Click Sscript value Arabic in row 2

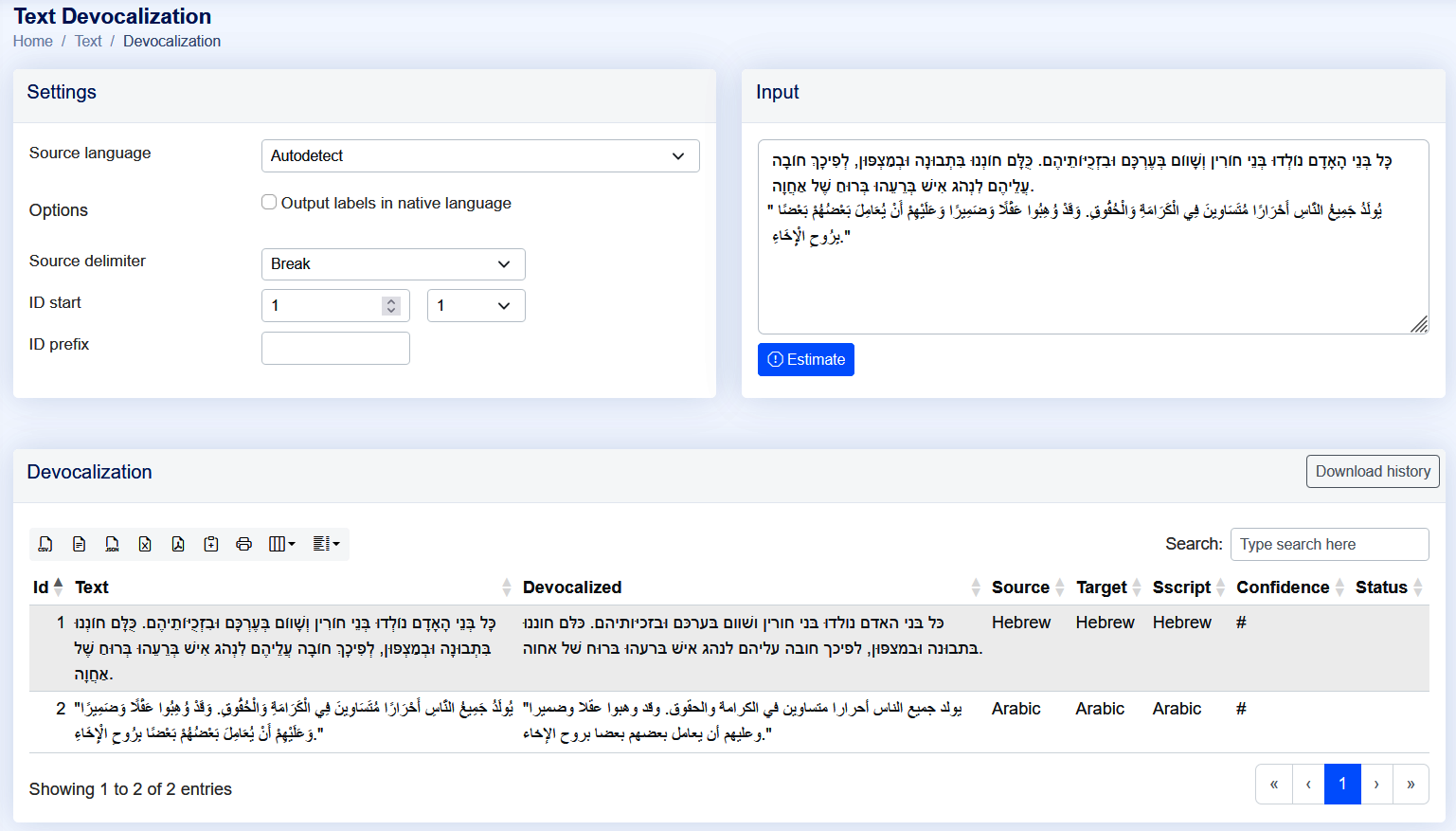pos(1177,709)
